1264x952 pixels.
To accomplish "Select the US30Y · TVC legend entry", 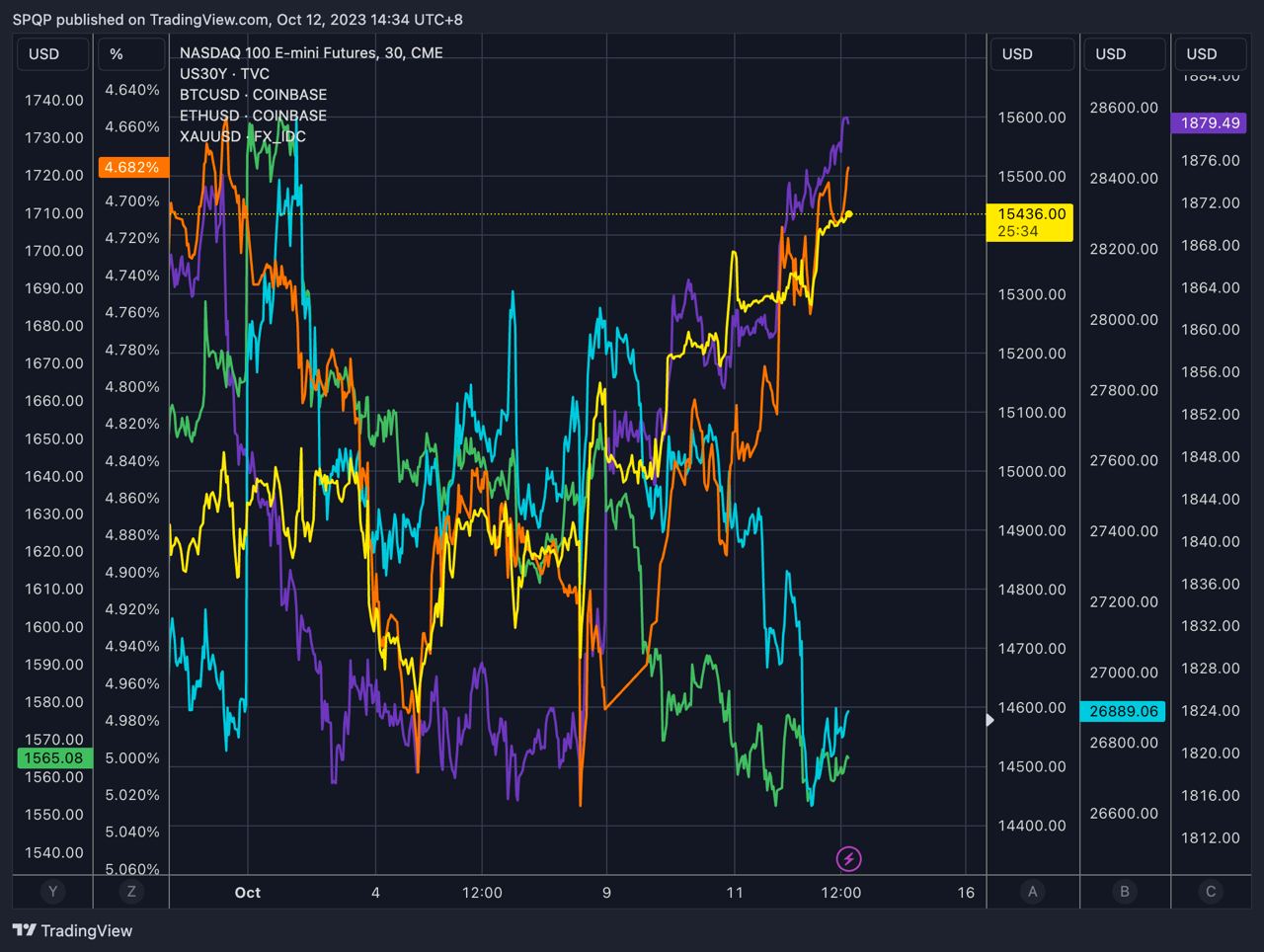I will pyautogui.click(x=224, y=74).
